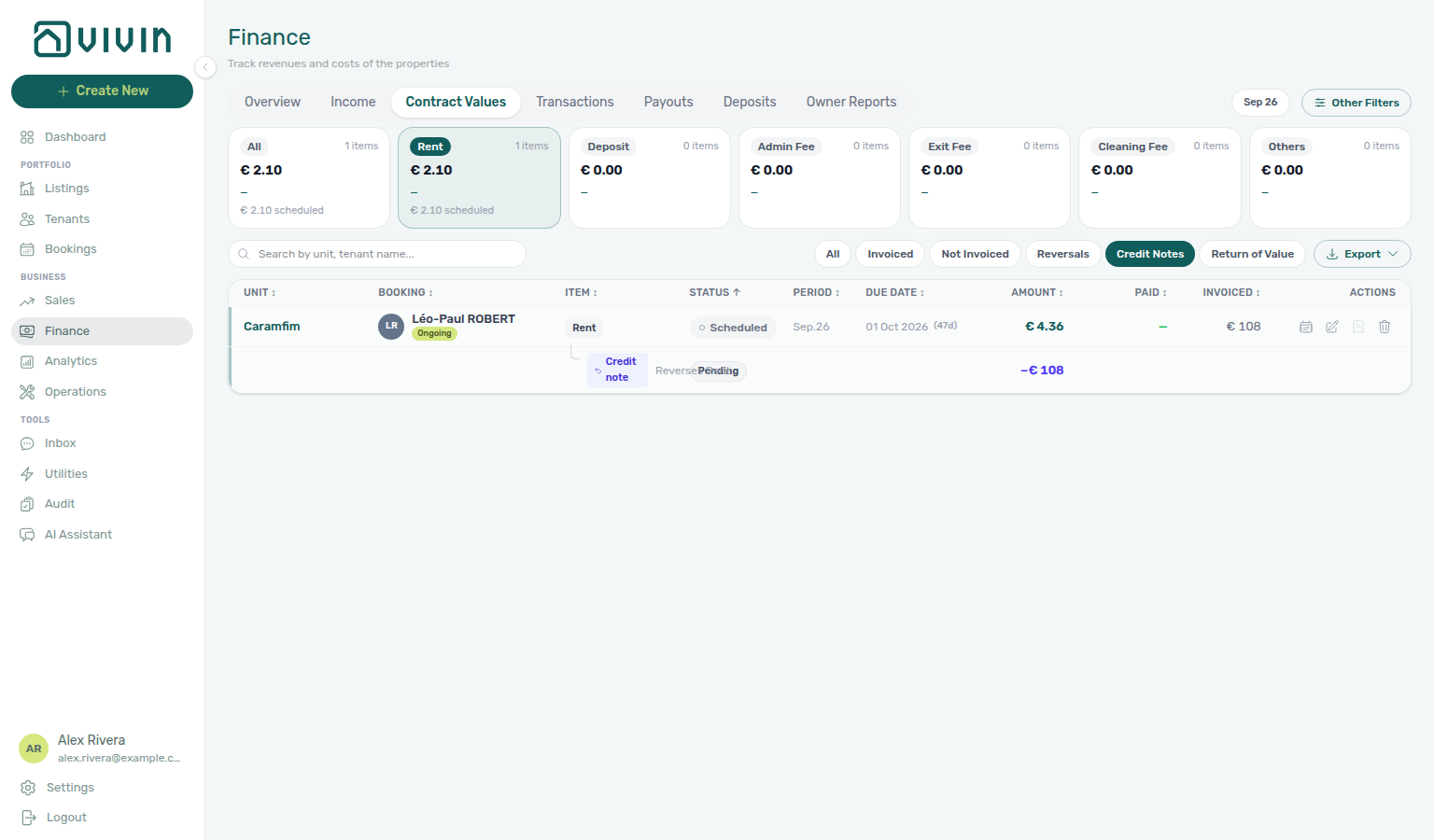Screen dimensions: 1434x840
Task: Show All items filter pill
Action: [833, 254]
